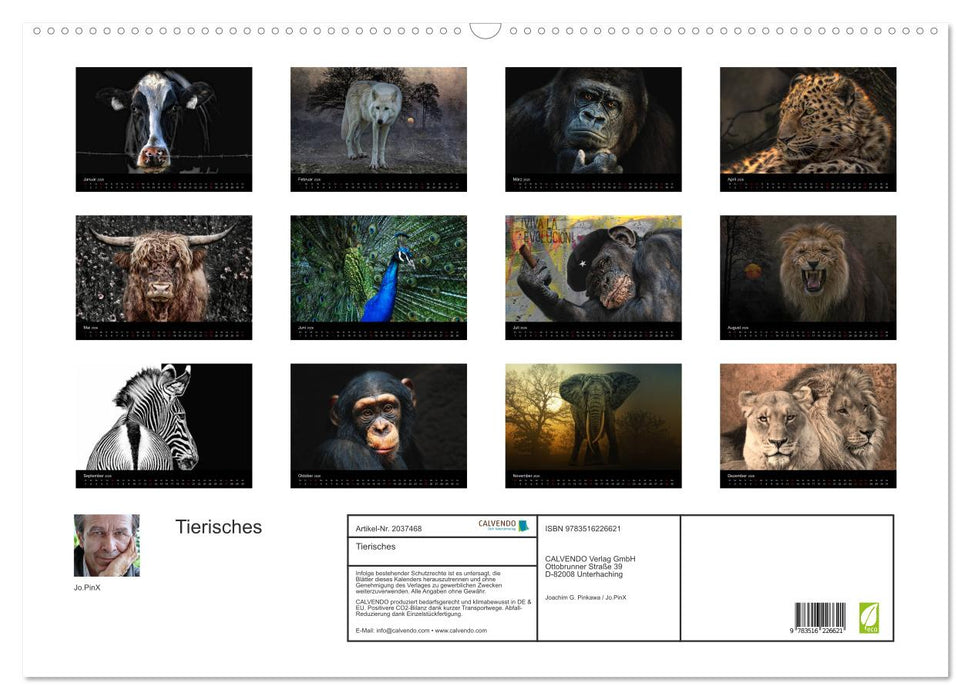Select the February wolf thumbnail
This screenshot has width=971, height=700.
pyautogui.click(x=377, y=128)
